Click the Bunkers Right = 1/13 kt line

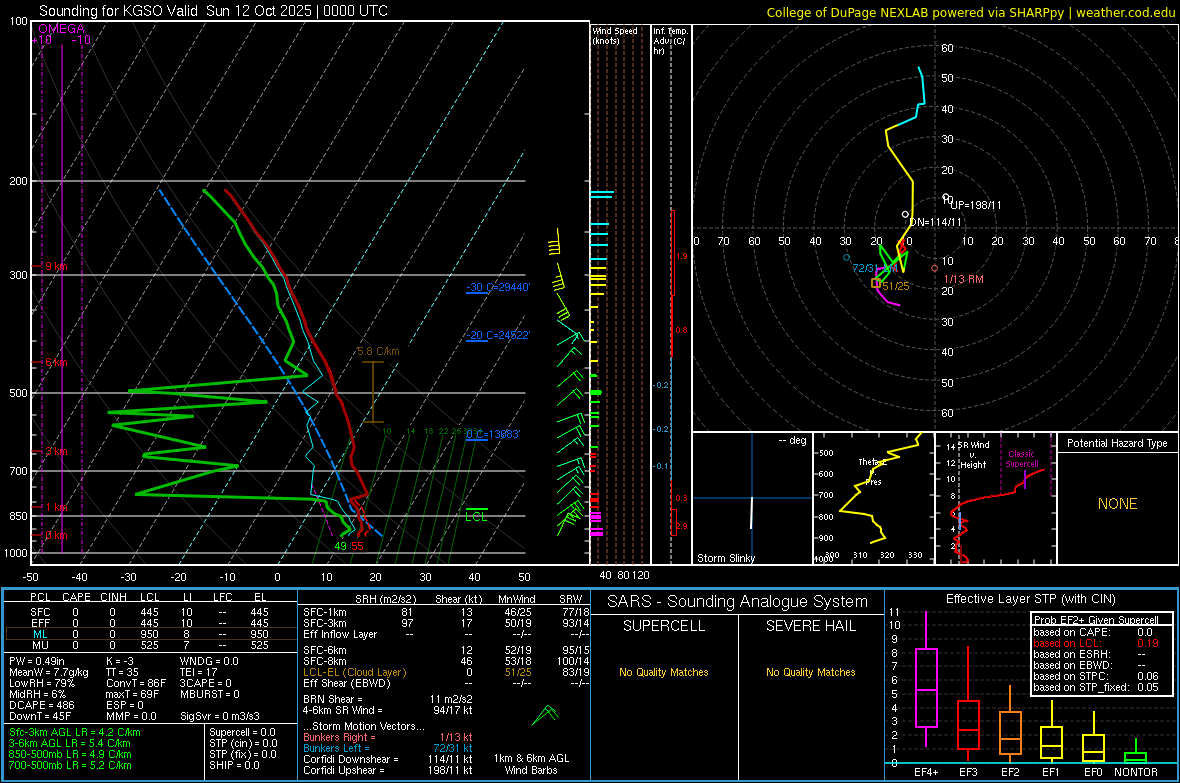[x=388, y=737]
